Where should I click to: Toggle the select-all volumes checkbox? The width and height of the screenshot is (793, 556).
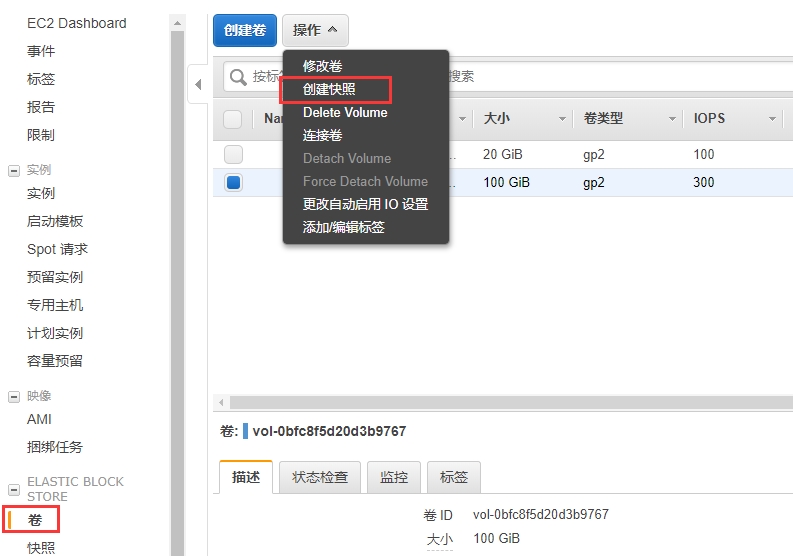(x=233, y=119)
